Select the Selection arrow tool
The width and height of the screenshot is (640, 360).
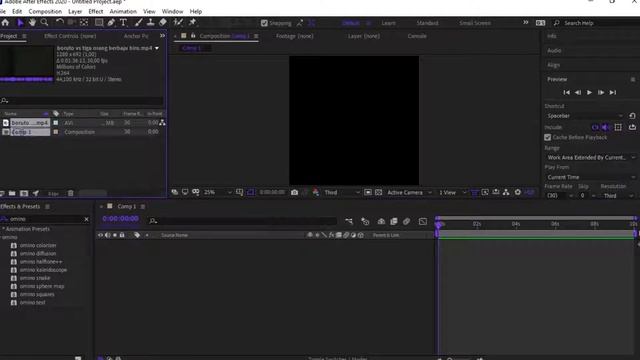pos(20,22)
